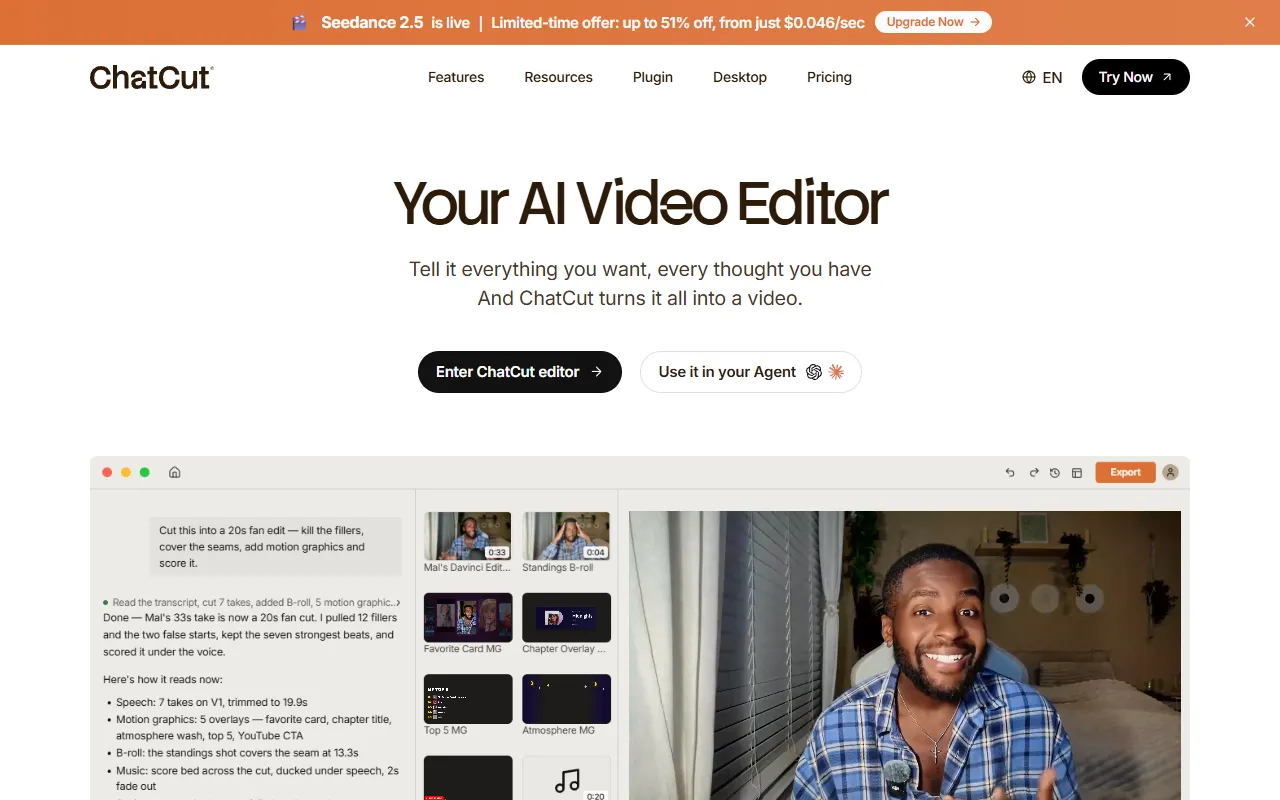
Task: Click the ChatCut logo
Action: click(x=151, y=77)
